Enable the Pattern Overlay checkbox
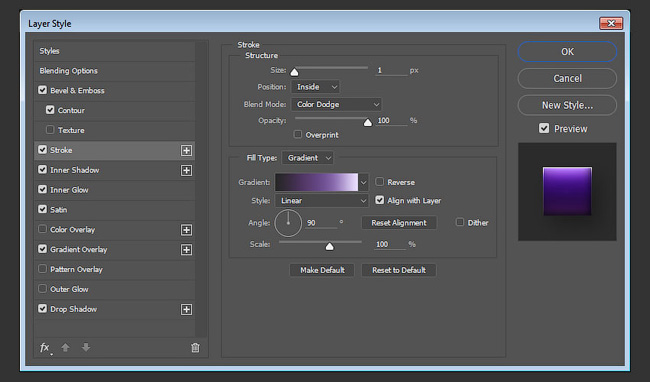Screen dimensions: 650x382 point(42,269)
